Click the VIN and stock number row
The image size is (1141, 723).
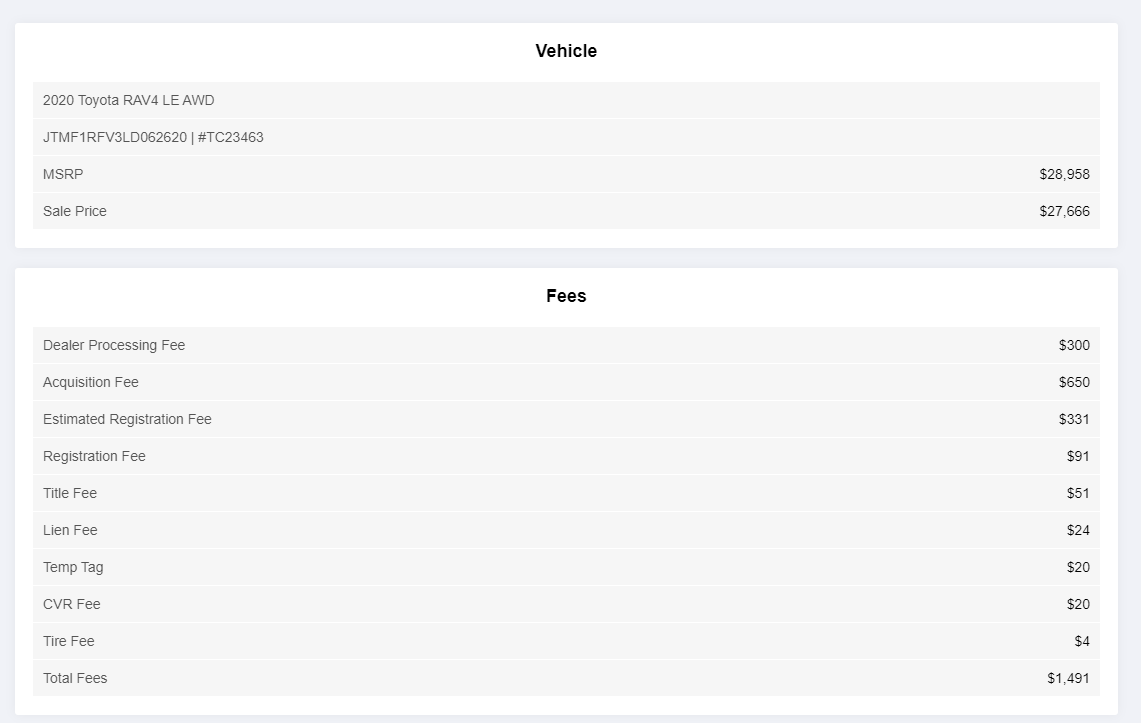pos(566,137)
